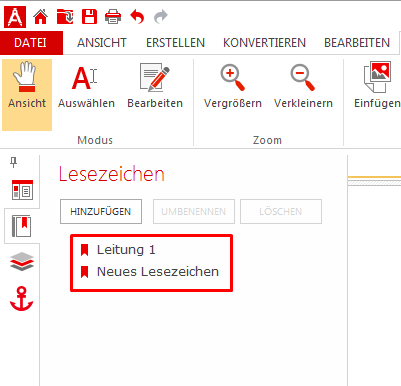Activate the Ansicht hand tool

point(27,95)
